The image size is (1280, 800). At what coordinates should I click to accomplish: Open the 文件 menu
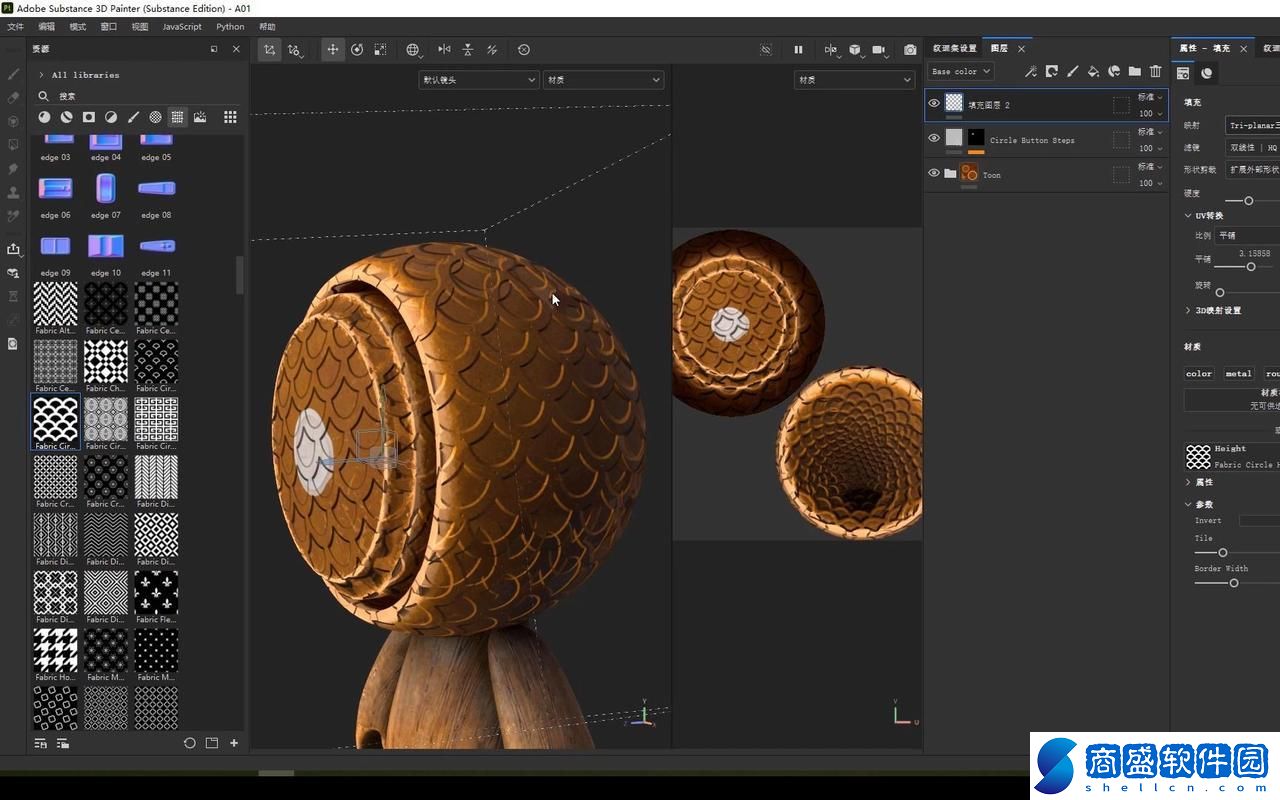click(x=15, y=27)
